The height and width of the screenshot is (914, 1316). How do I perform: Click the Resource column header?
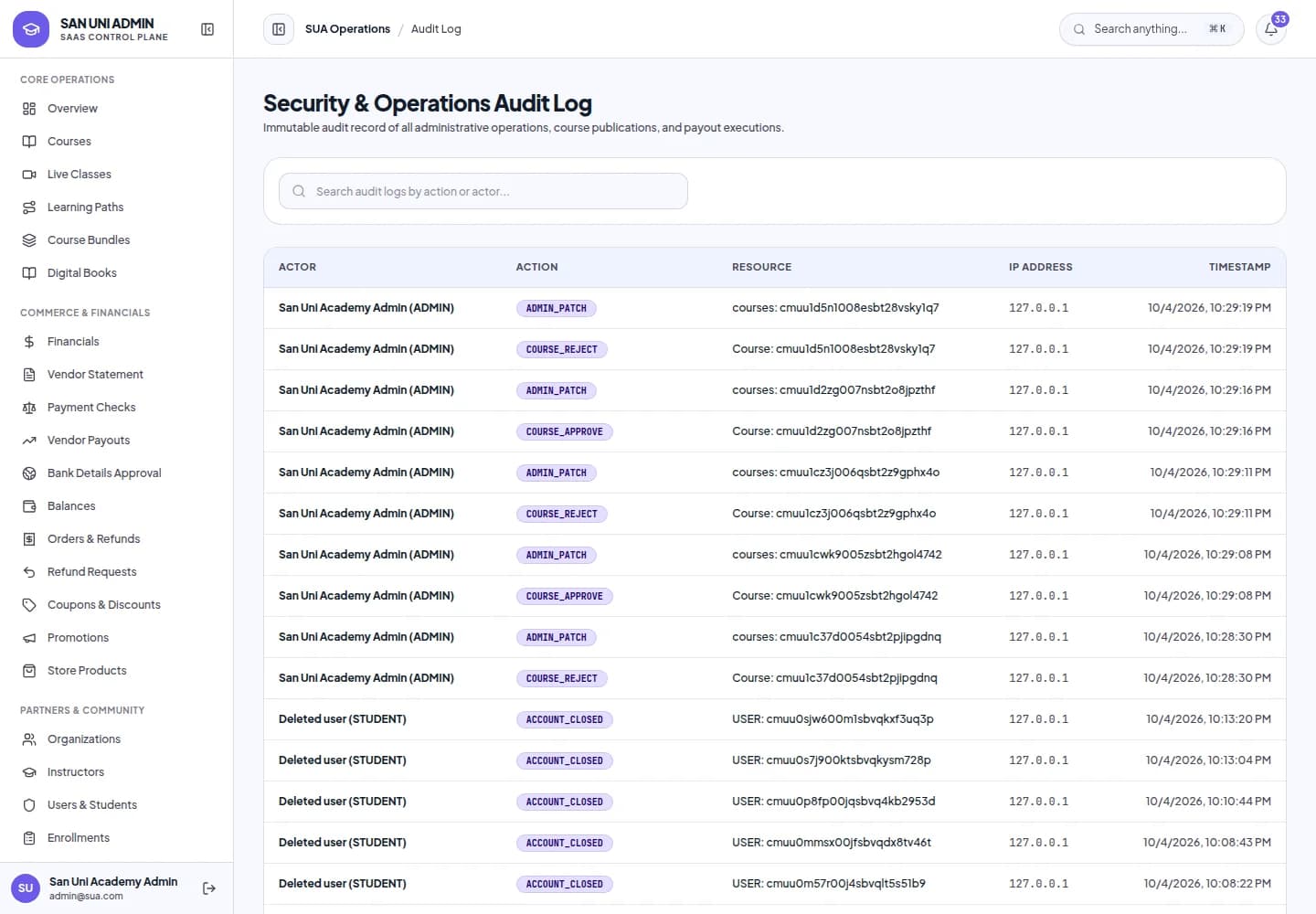[761, 267]
